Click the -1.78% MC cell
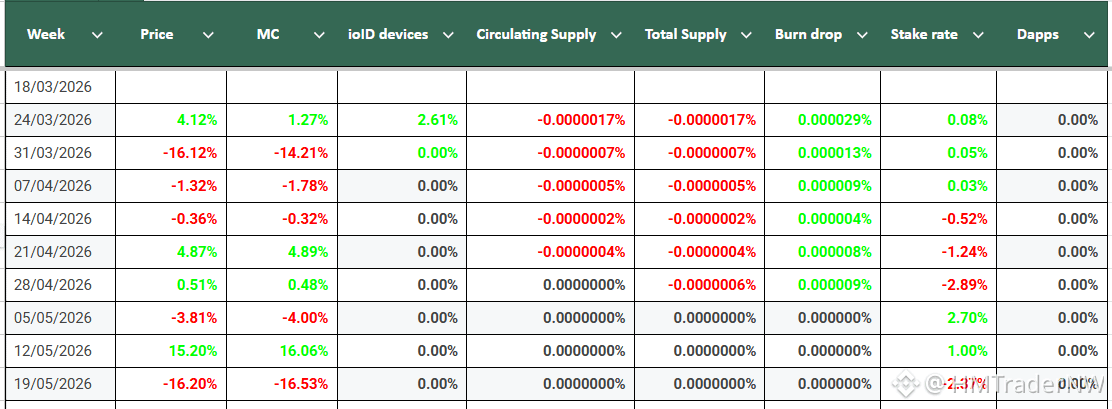Viewport: 1112px width, 409px height. click(x=282, y=186)
